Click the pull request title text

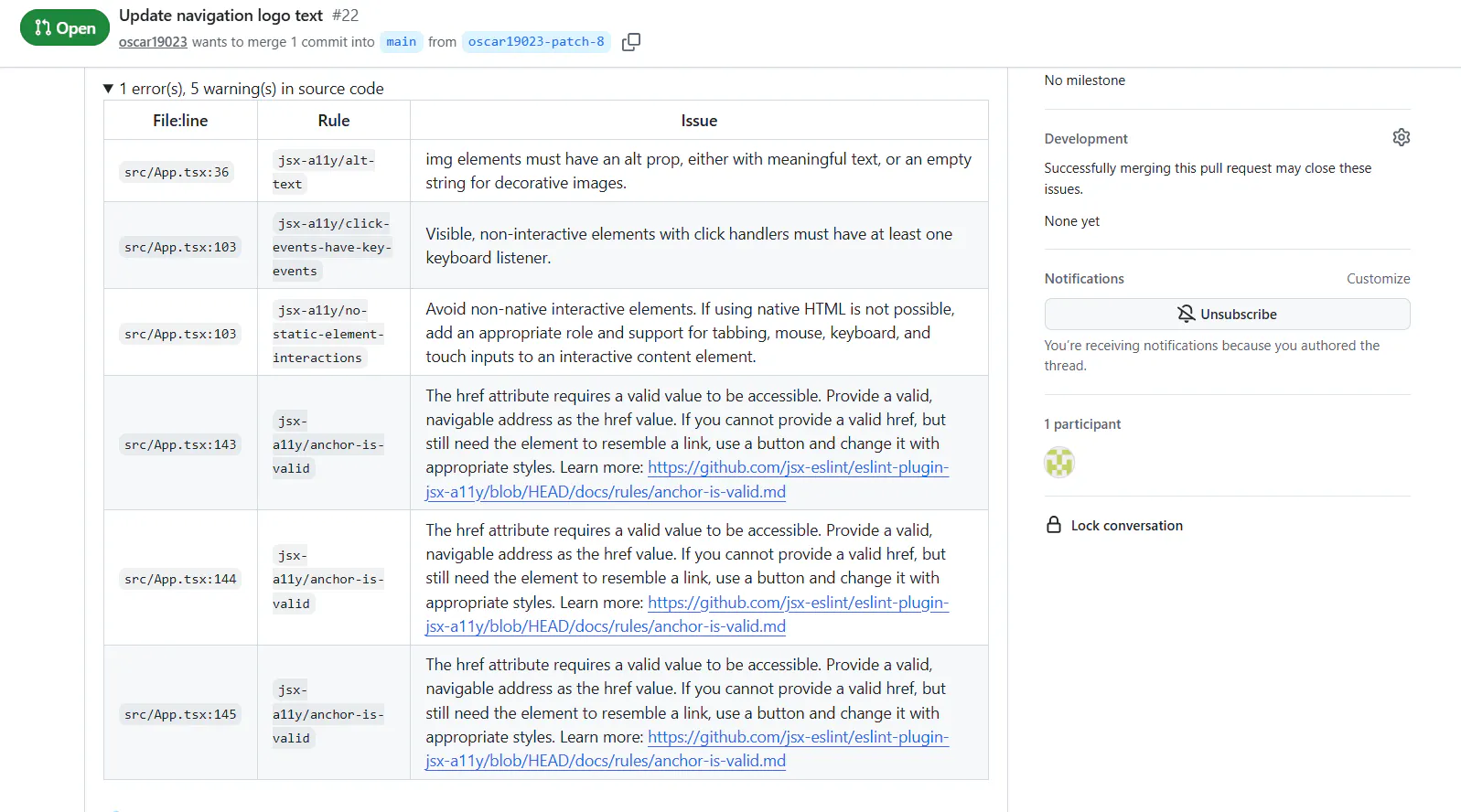[220, 16]
